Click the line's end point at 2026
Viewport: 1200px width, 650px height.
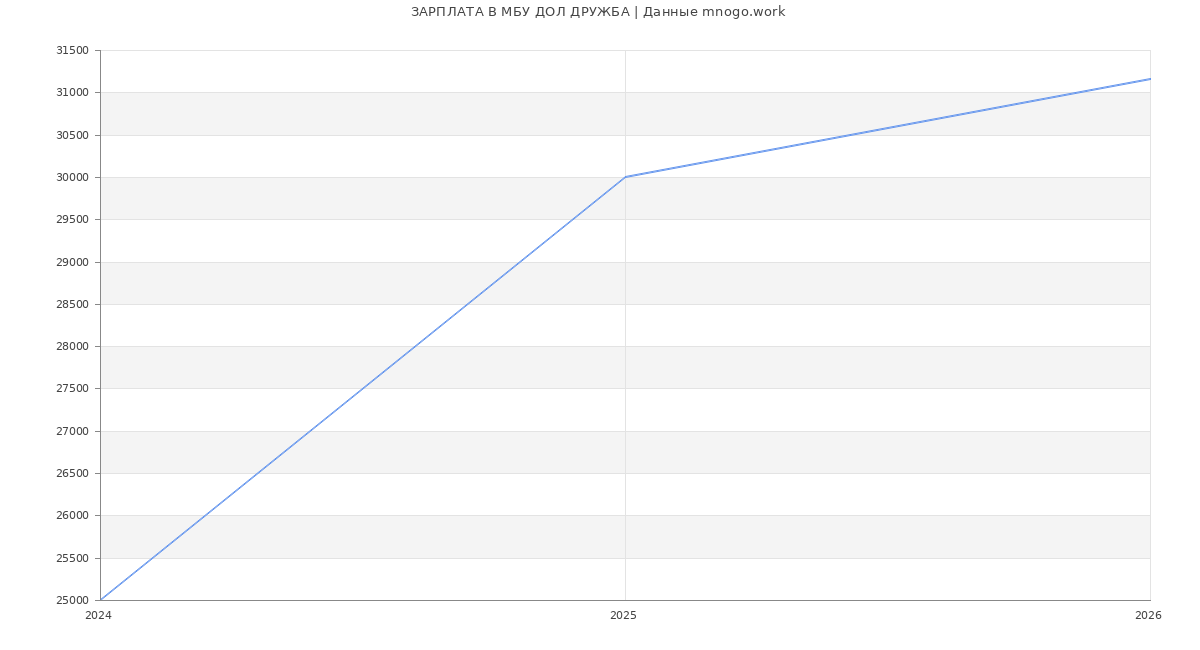click(1149, 79)
